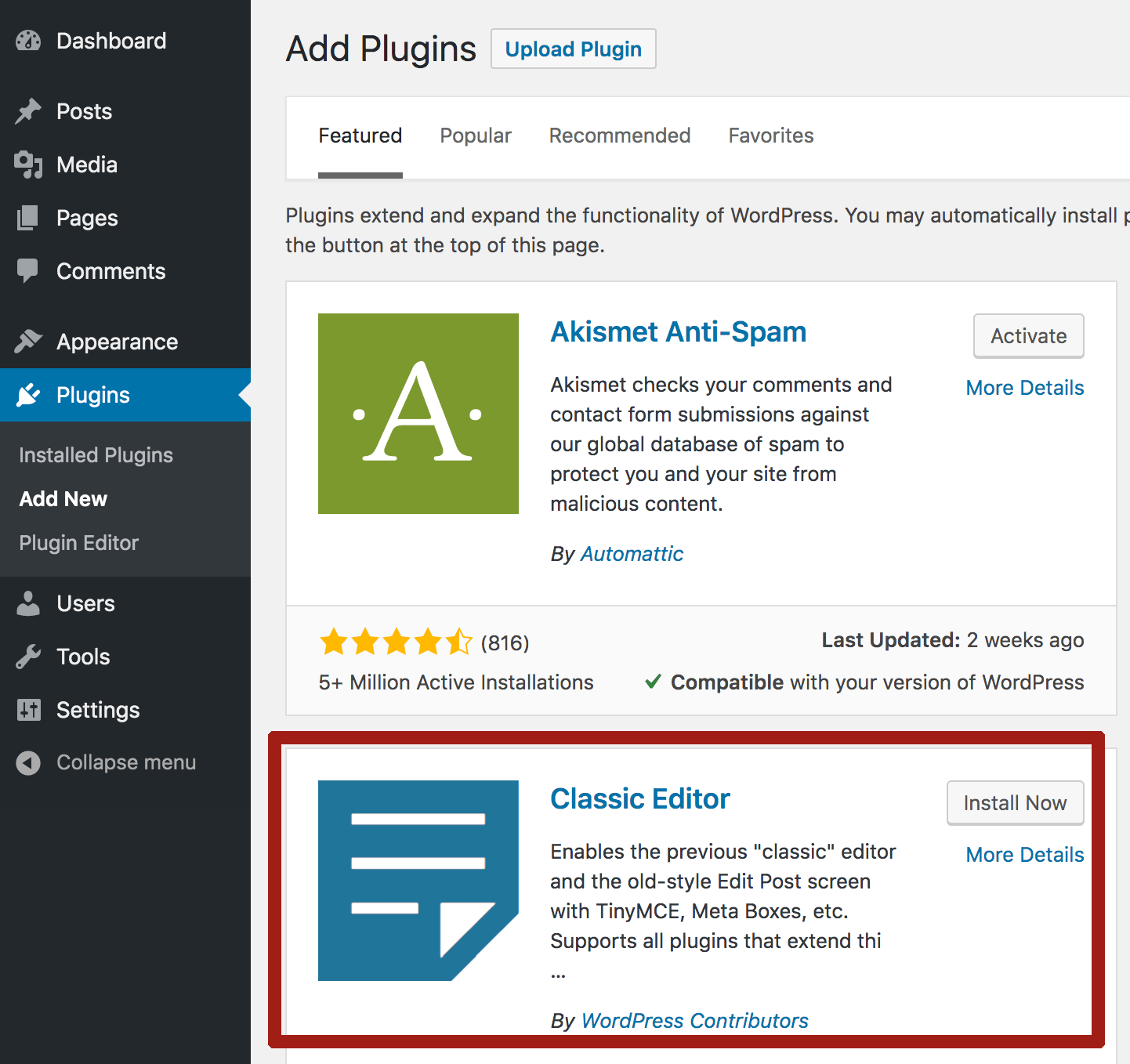Click the Add Plugins page heading

tap(381, 49)
